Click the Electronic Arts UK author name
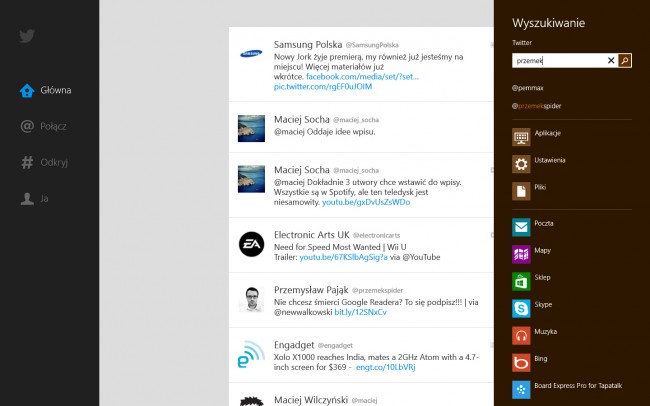The height and width of the screenshot is (406, 650). [x=312, y=235]
